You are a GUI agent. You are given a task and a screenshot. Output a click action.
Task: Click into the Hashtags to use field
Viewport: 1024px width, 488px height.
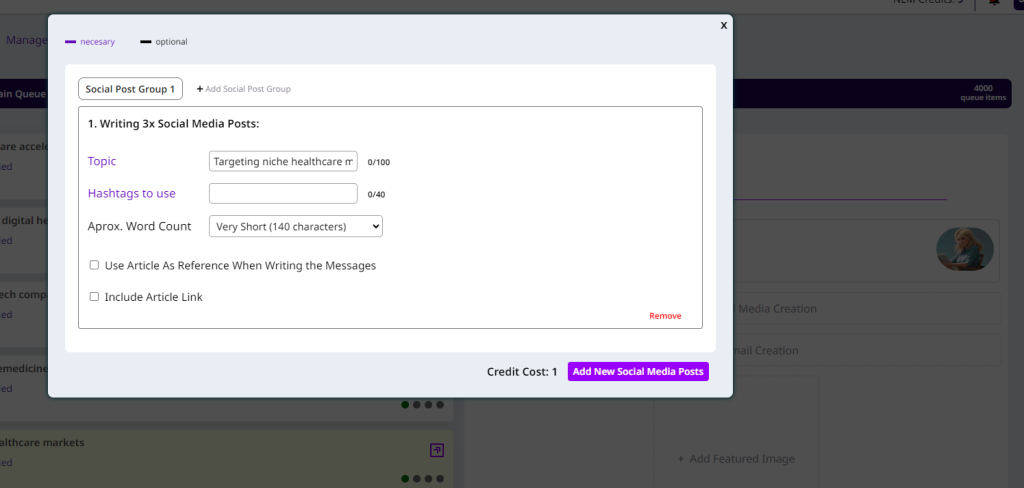[x=283, y=194]
